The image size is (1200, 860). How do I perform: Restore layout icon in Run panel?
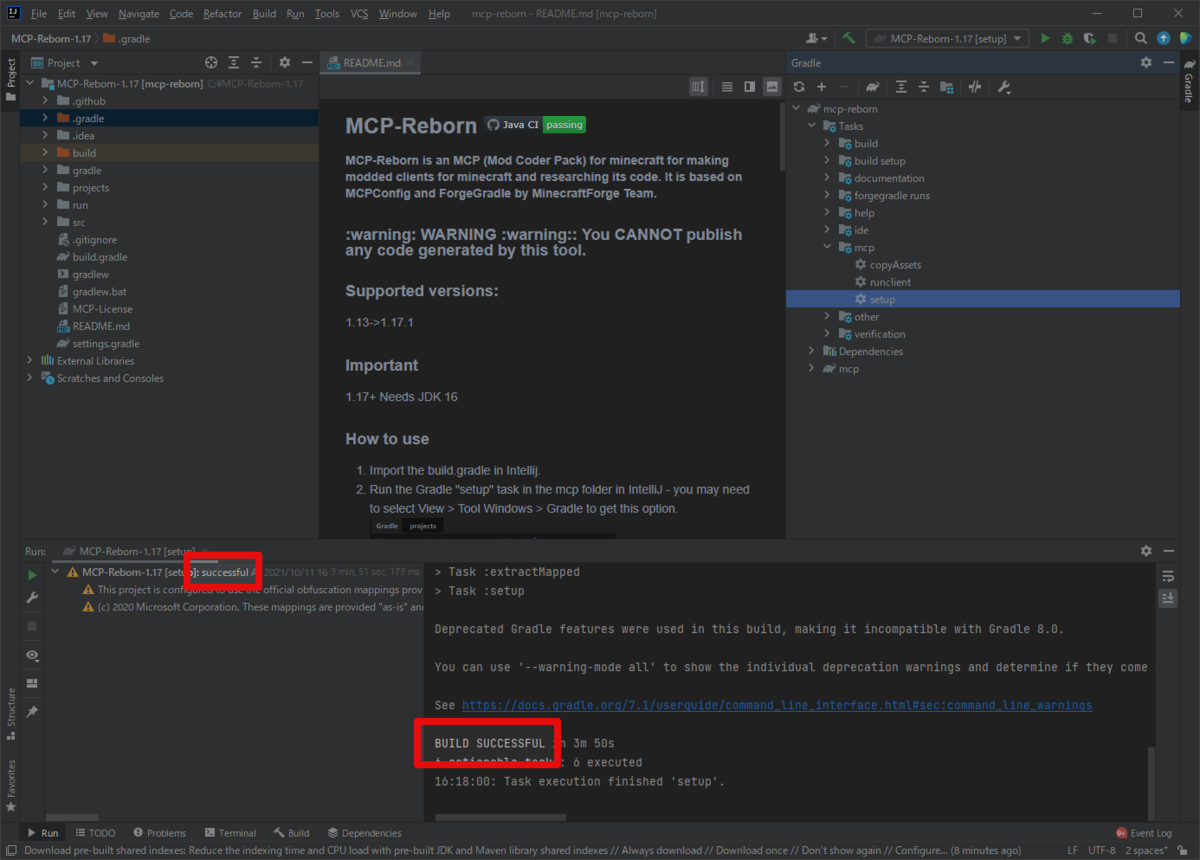[32, 683]
